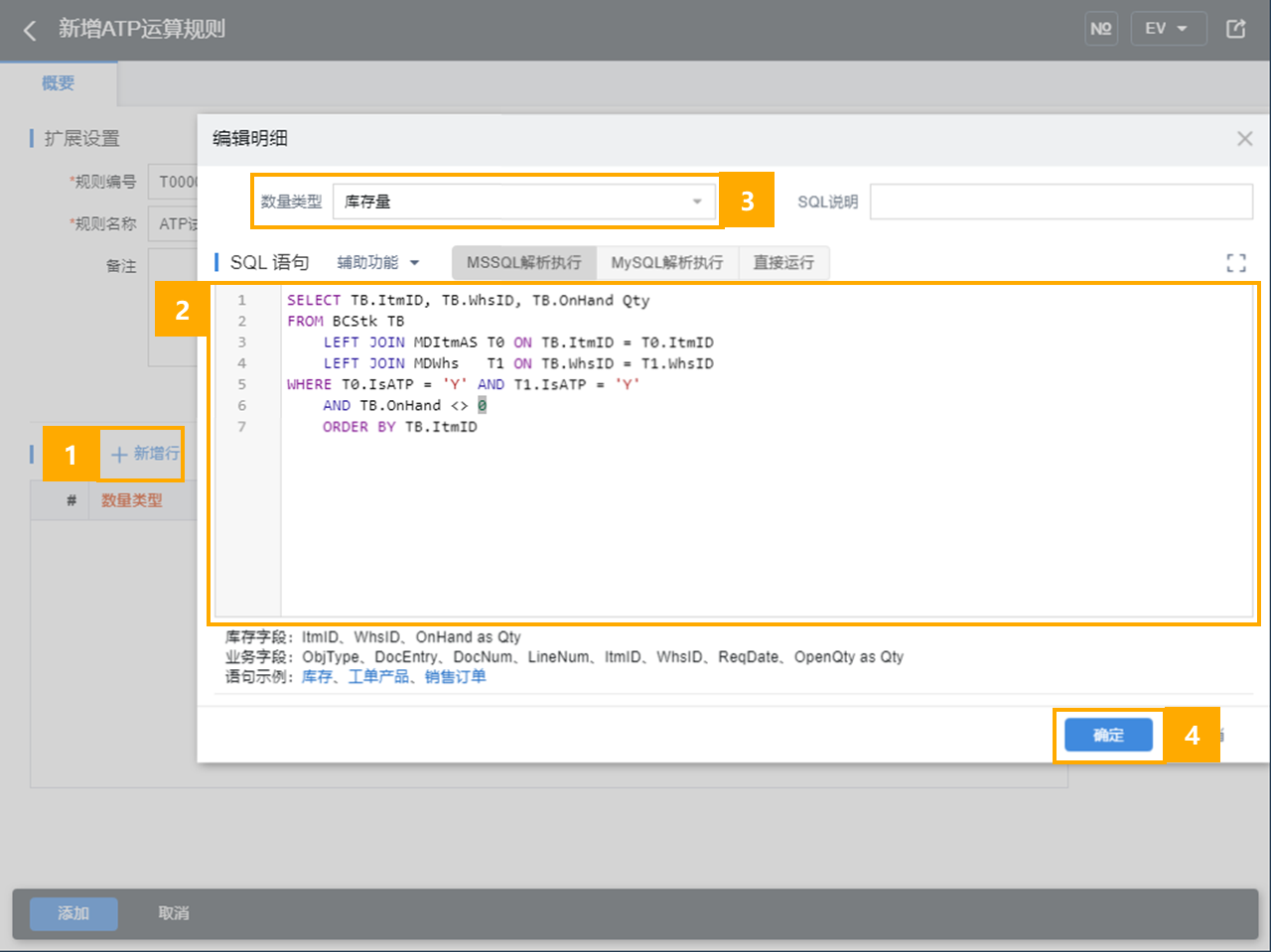Click the No. numbering icon in header

coord(1101,29)
